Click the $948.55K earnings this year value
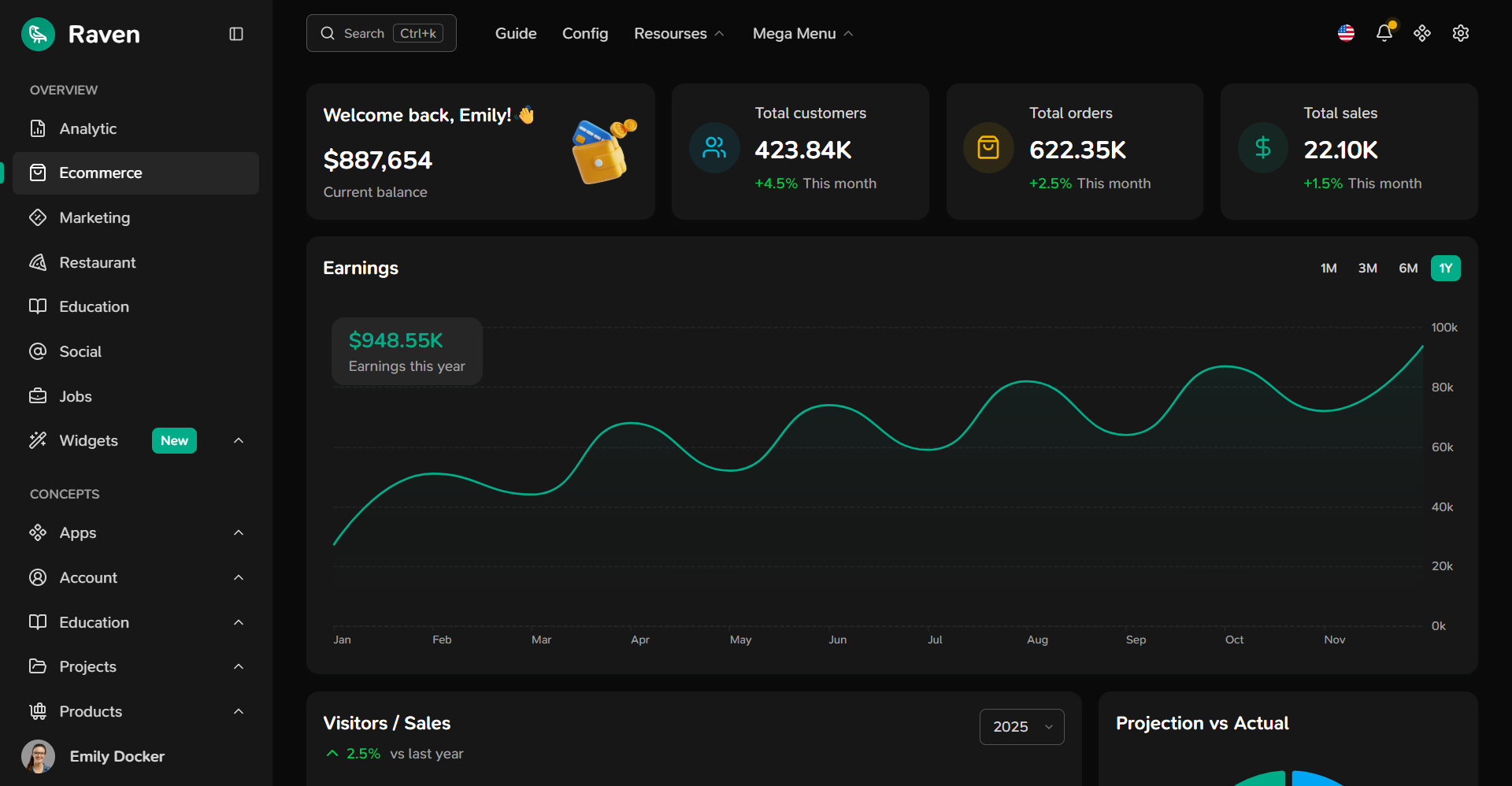This screenshot has height=786, width=1512. [396, 340]
